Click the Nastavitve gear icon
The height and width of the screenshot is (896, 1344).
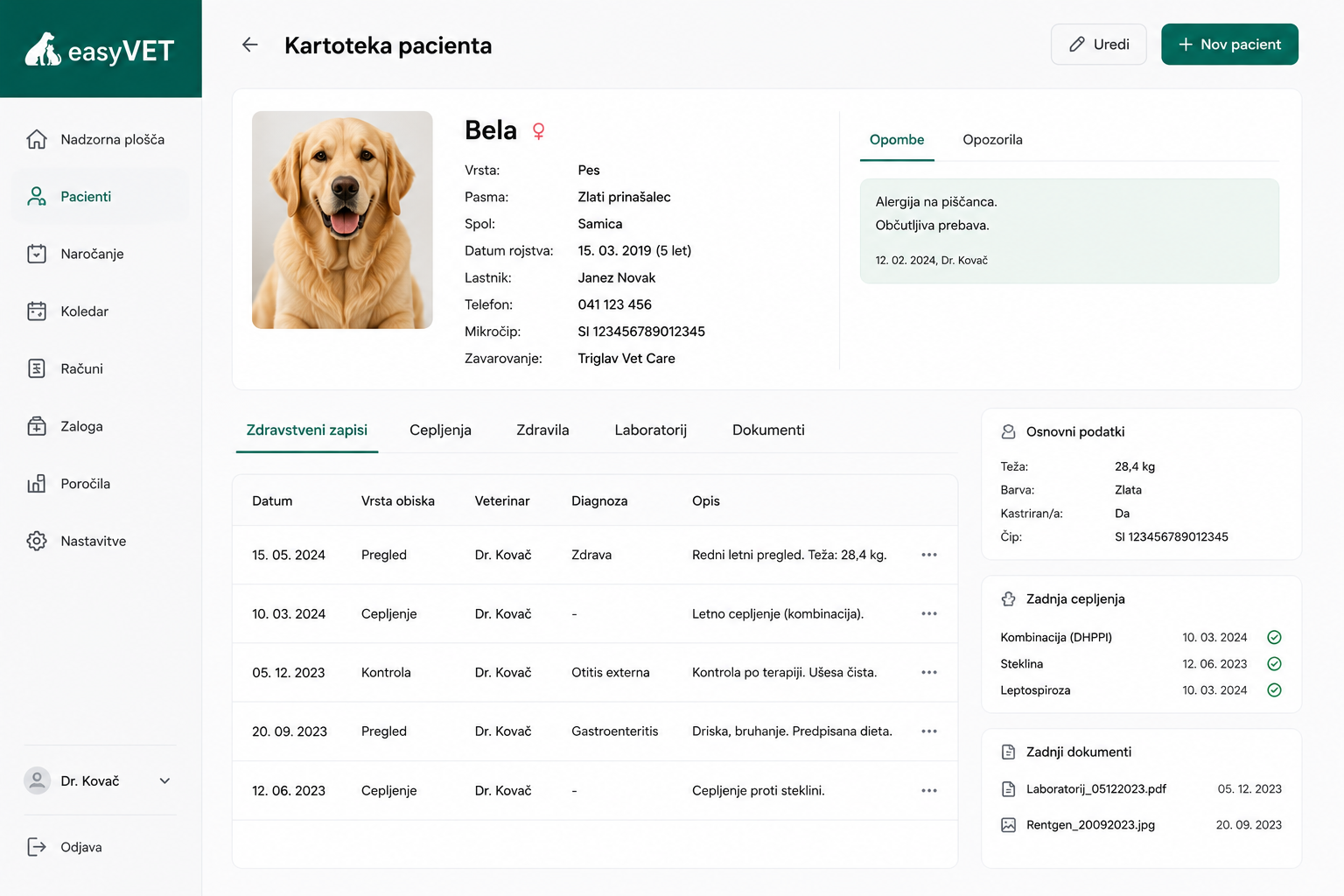click(37, 541)
